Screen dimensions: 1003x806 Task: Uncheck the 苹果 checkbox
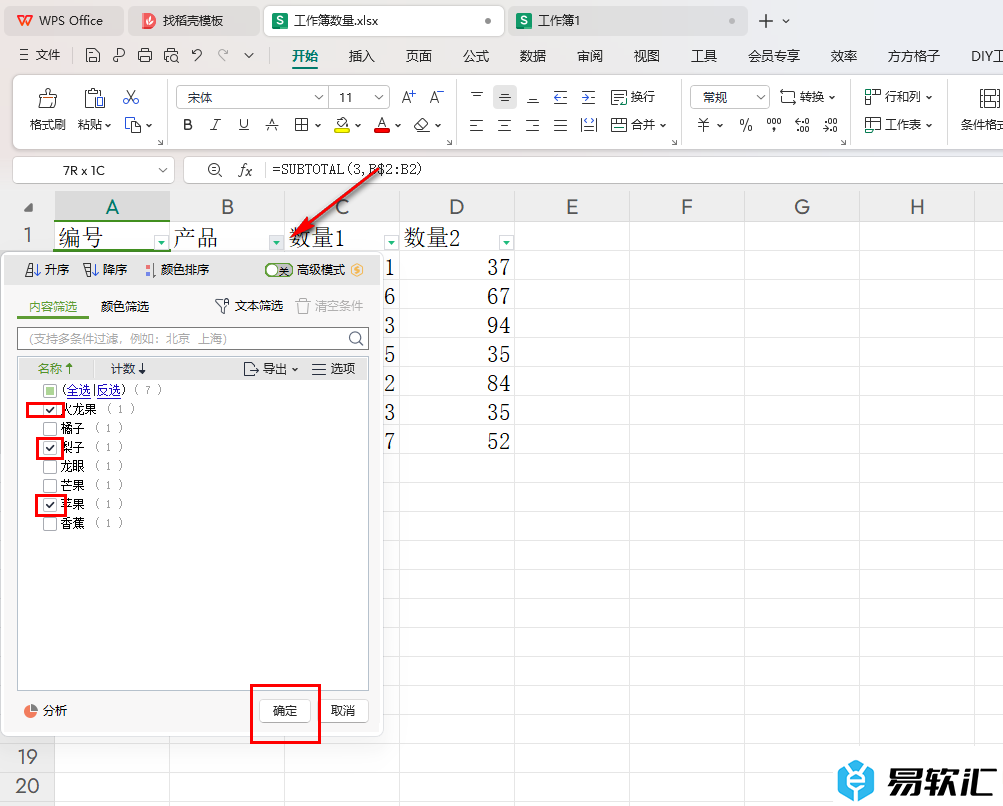(50, 505)
